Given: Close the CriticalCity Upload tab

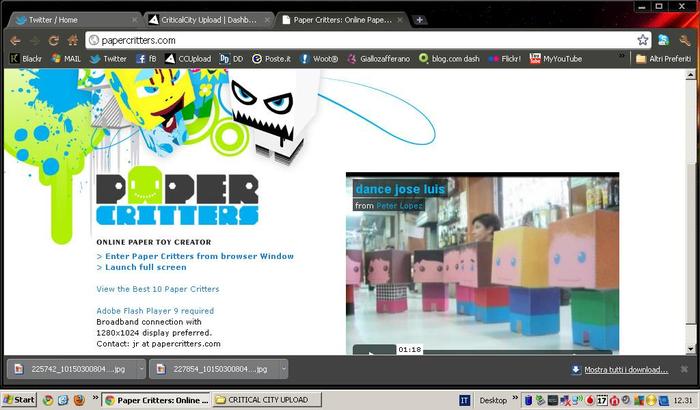Looking at the screenshot, I should pos(267,20).
